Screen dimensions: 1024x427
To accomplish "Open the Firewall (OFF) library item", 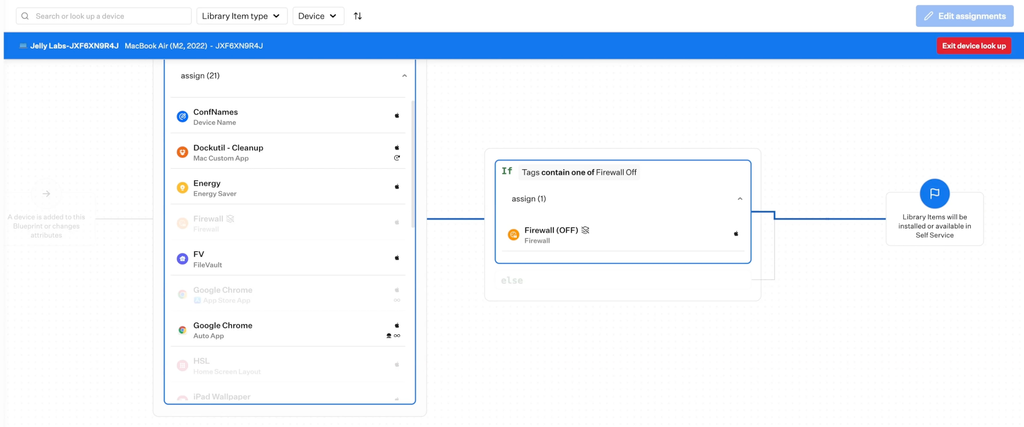I will (x=623, y=235).
